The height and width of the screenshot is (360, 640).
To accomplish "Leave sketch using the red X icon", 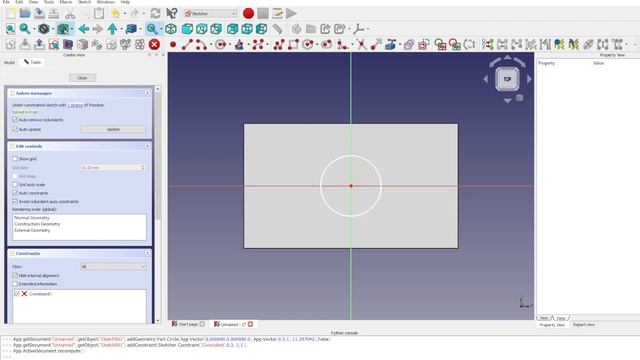I will coord(154,44).
